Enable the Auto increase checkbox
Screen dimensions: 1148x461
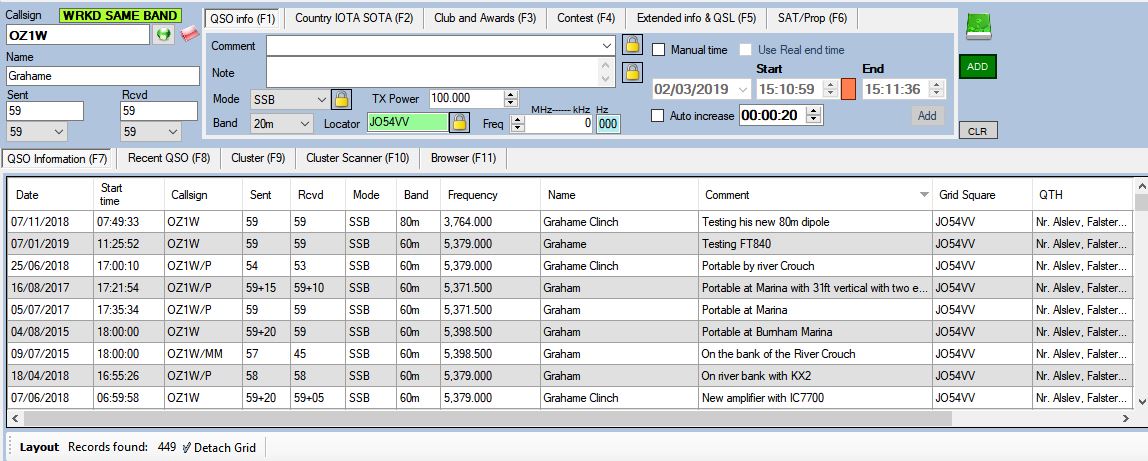[x=657, y=116]
